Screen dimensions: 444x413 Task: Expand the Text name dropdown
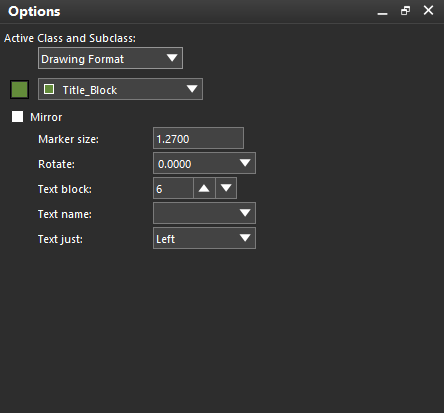point(204,213)
